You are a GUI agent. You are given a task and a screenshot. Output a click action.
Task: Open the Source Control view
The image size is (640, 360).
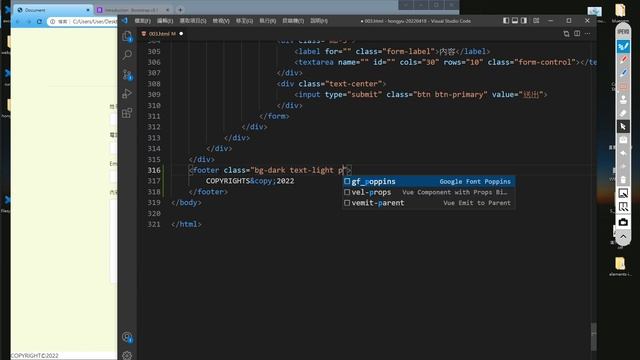(127, 74)
